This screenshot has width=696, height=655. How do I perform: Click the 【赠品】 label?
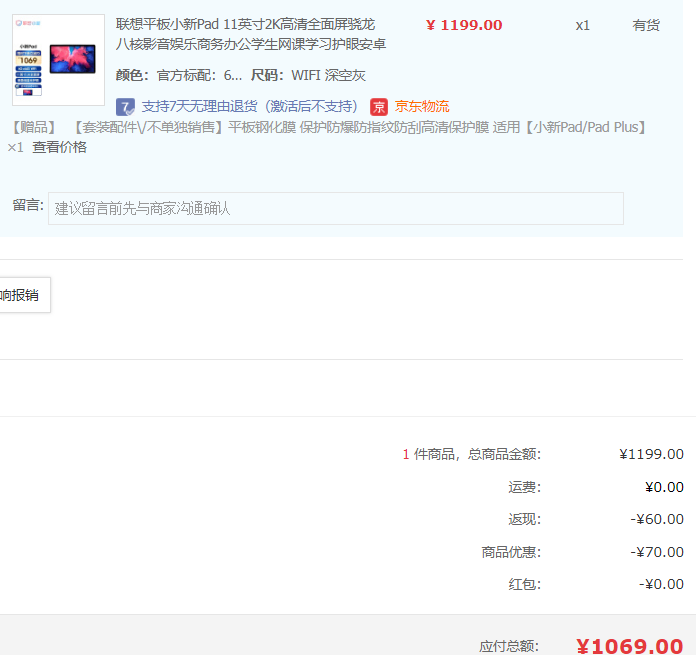click(x=34, y=127)
